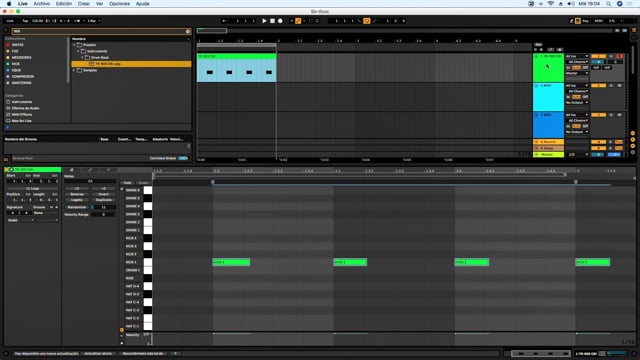This screenshot has width=640, height=360.
Task: Select Efectos de Audio in browser categories
Action: (x=25, y=108)
